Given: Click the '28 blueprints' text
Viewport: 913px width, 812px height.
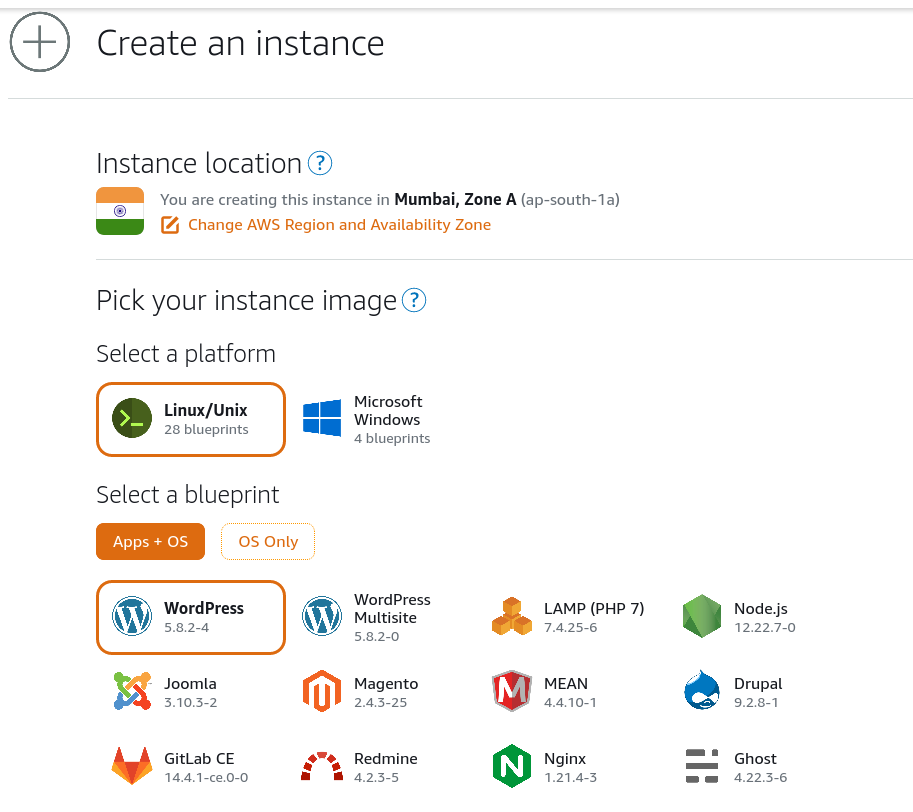Looking at the screenshot, I should click(206, 429).
